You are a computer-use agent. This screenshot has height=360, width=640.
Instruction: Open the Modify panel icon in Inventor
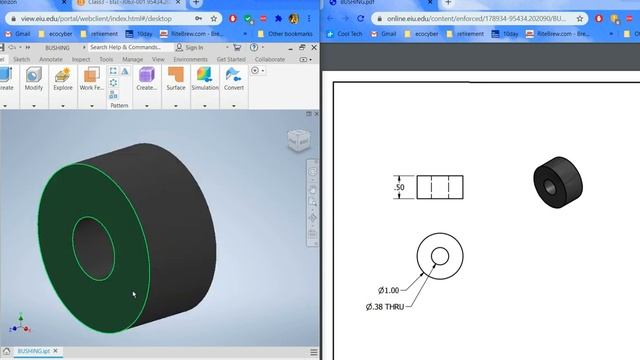pyautogui.click(x=33, y=76)
